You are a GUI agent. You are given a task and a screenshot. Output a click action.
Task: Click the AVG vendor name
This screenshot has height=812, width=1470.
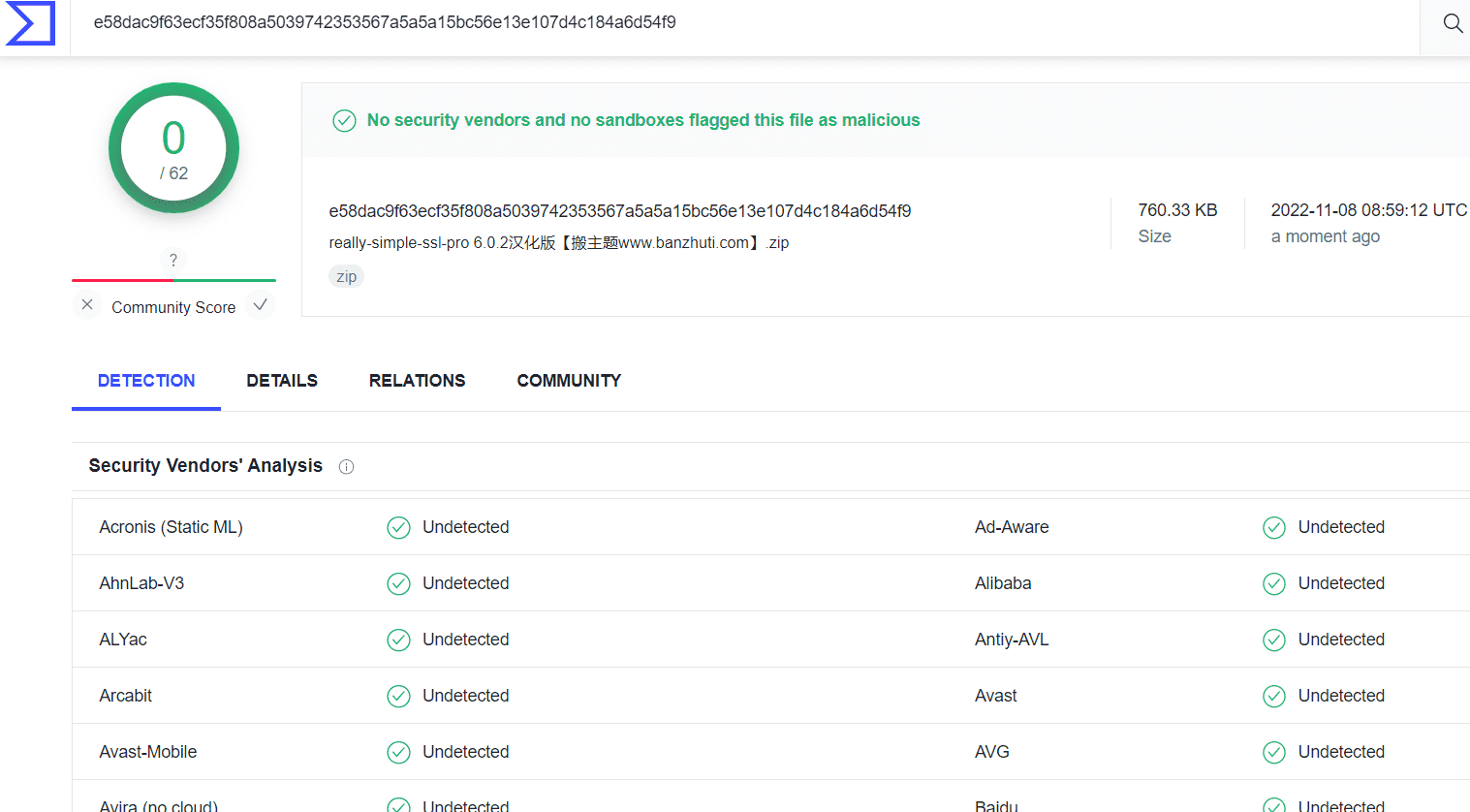992,752
